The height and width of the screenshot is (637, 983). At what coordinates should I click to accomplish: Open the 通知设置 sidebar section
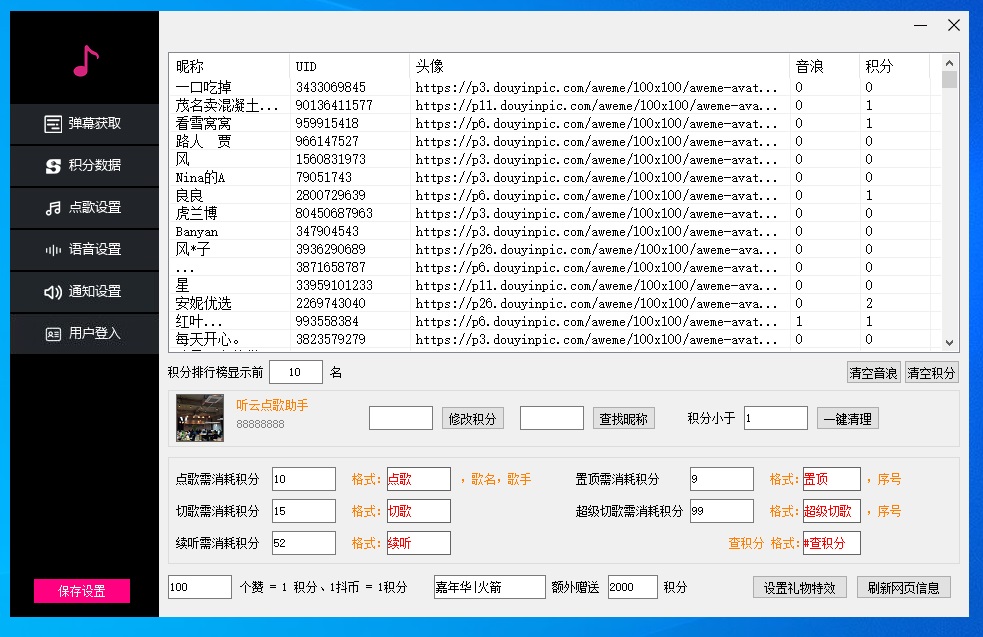click(x=84, y=292)
